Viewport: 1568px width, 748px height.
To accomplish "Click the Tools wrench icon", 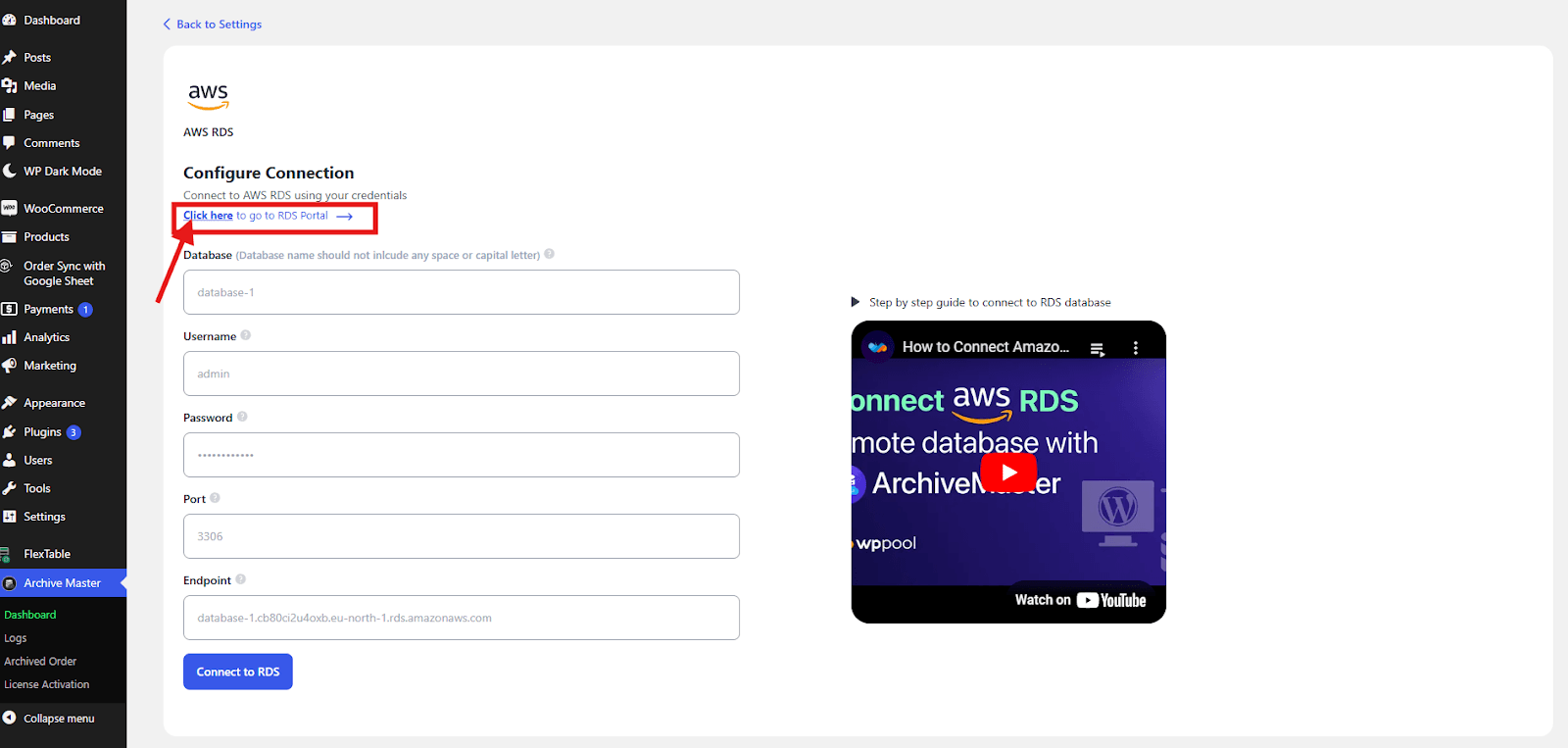I will coord(9,488).
